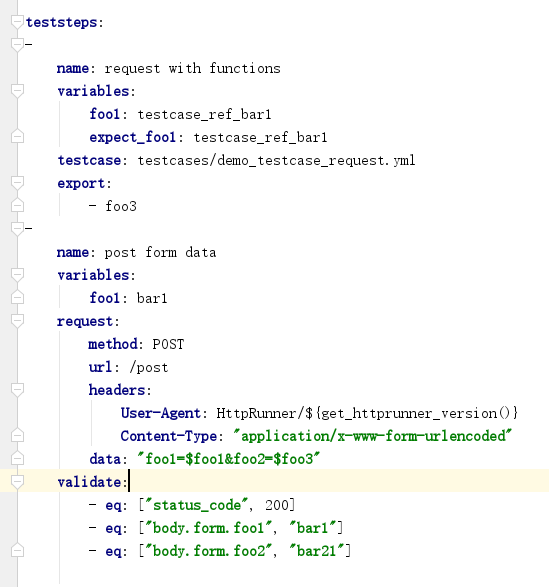Click the 'url' key
This screenshot has width=549, height=587.
(100, 367)
